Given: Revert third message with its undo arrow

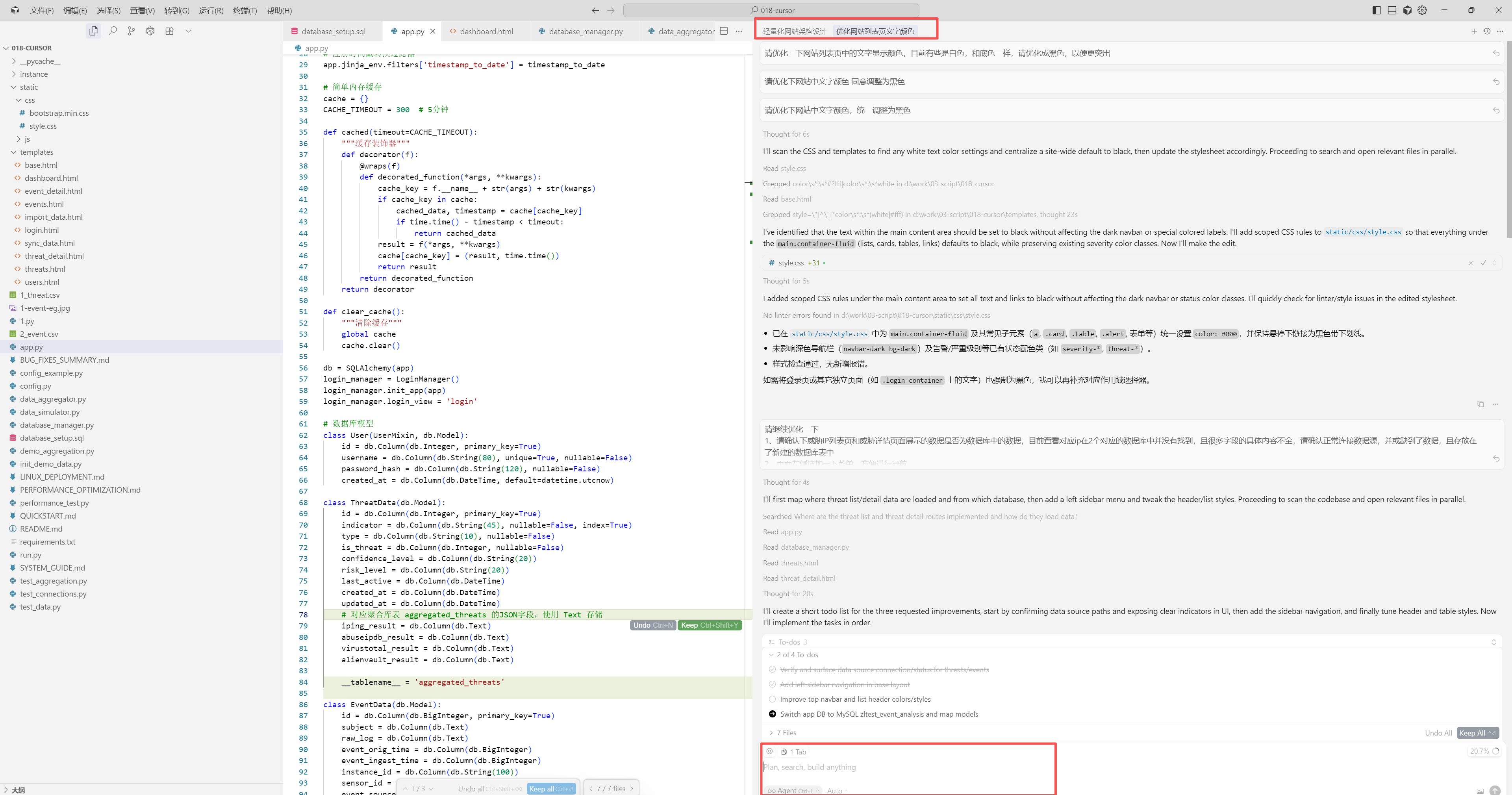Looking at the screenshot, I should point(1496,110).
